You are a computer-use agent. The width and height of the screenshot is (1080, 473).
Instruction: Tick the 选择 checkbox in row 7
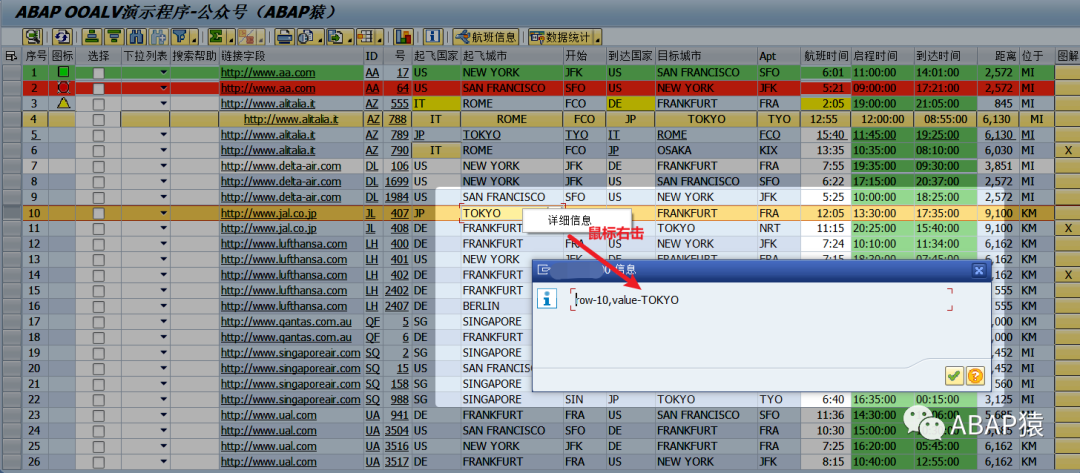click(x=99, y=167)
